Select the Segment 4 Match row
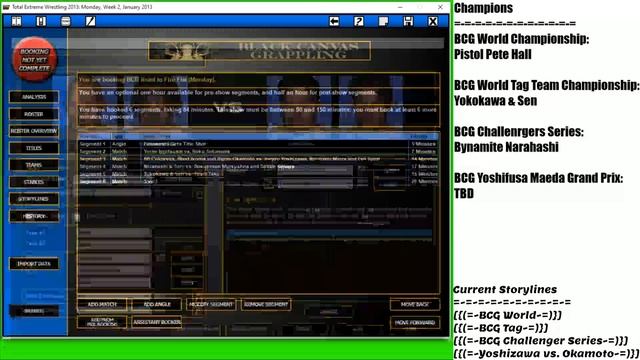The width and height of the screenshot is (640, 360). point(258,167)
